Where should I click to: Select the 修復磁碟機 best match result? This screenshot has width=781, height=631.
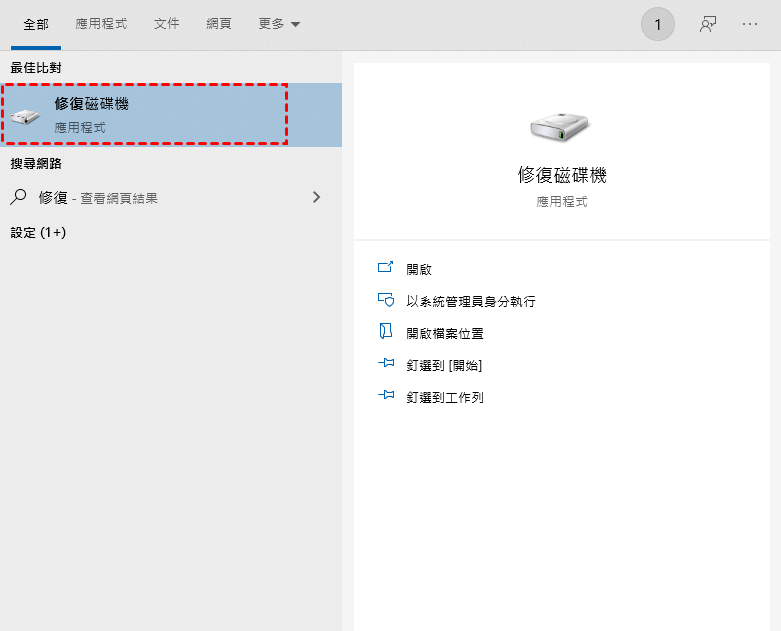tap(145, 114)
